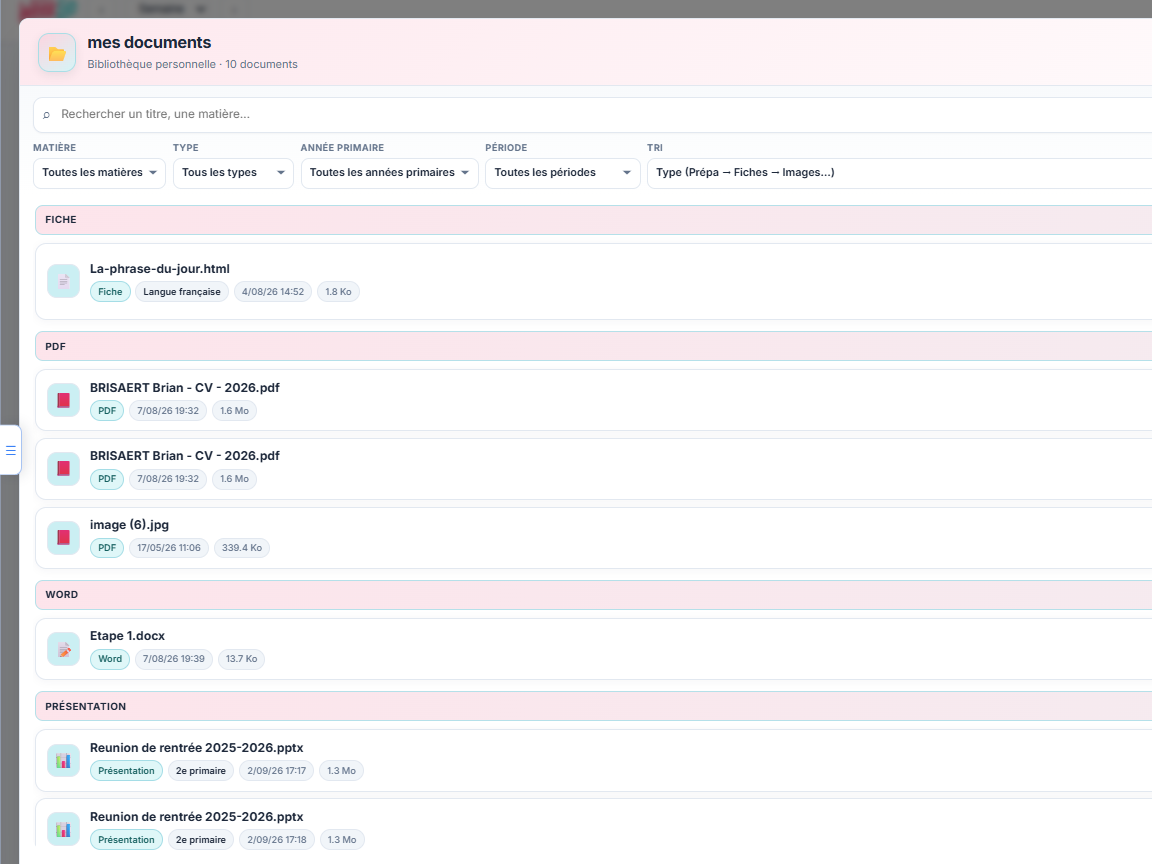
Task: Click the mes documents page title
Action: click(x=149, y=43)
